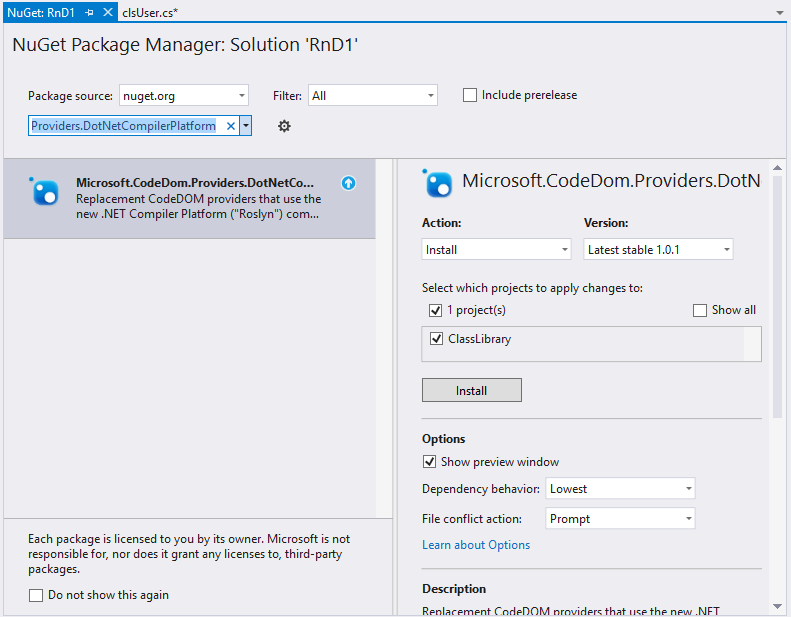Image resolution: width=791 pixels, height=617 pixels.
Task: Enable Include prerelease checkbox
Action: [x=470, y=96]
